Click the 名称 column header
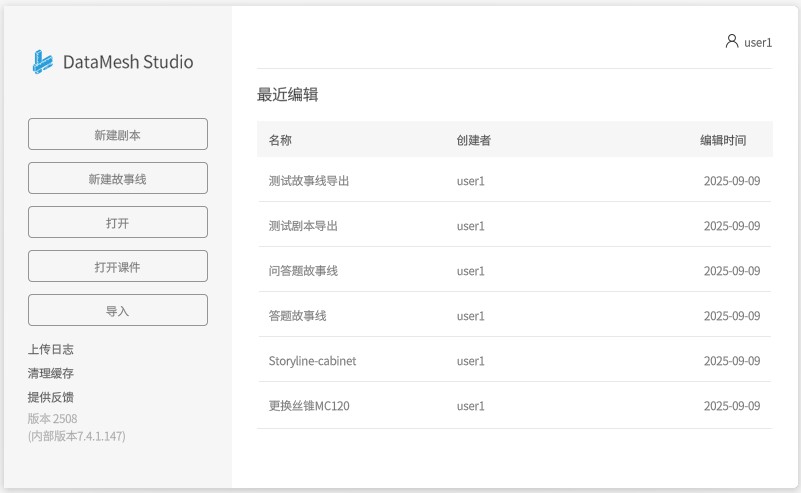801x493 pixels. click(x=280, y=140)
